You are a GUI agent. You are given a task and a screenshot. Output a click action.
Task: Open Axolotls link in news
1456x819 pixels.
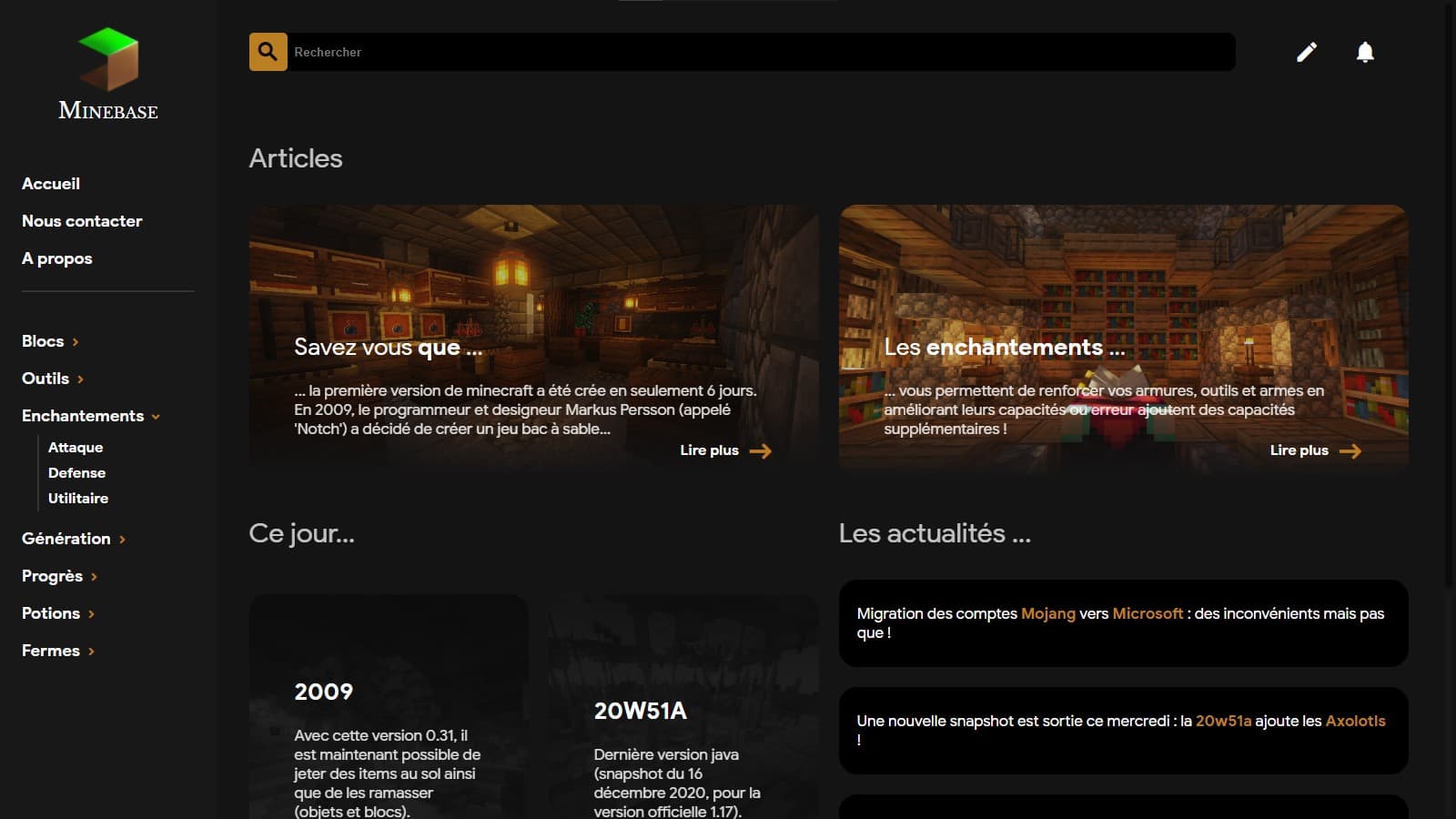click(x=1355, y=721)
